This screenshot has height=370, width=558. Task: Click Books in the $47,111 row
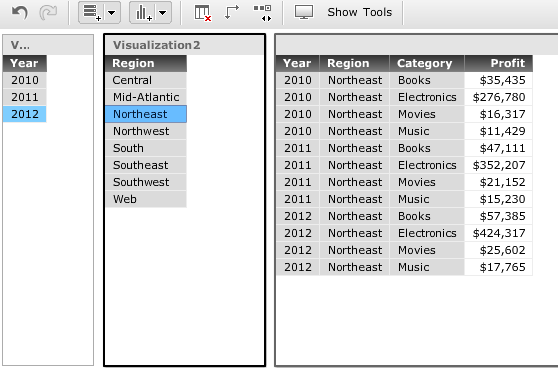427,148
